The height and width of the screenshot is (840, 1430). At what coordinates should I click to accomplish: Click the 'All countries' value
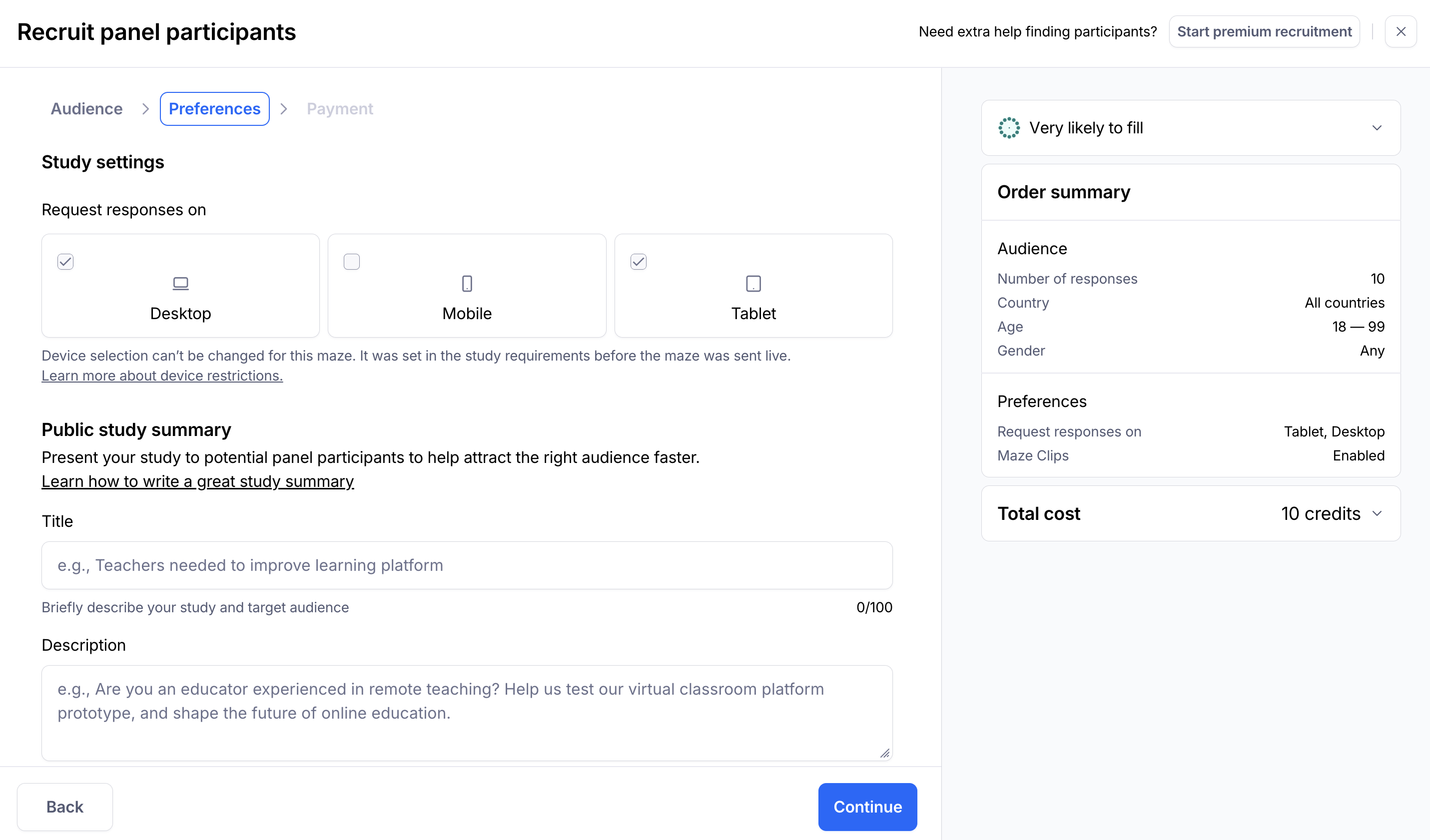(1345, 303)
